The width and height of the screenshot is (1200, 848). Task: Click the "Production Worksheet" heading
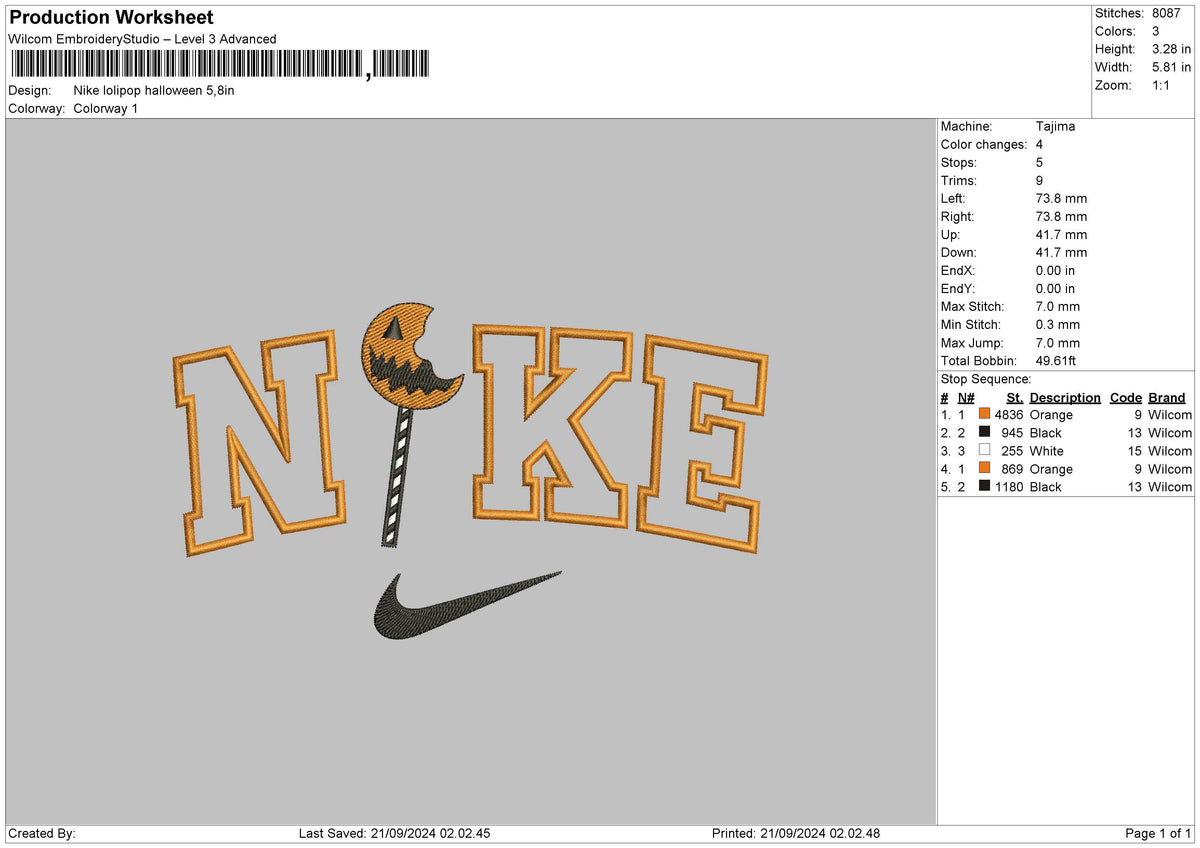coord(111,18)
